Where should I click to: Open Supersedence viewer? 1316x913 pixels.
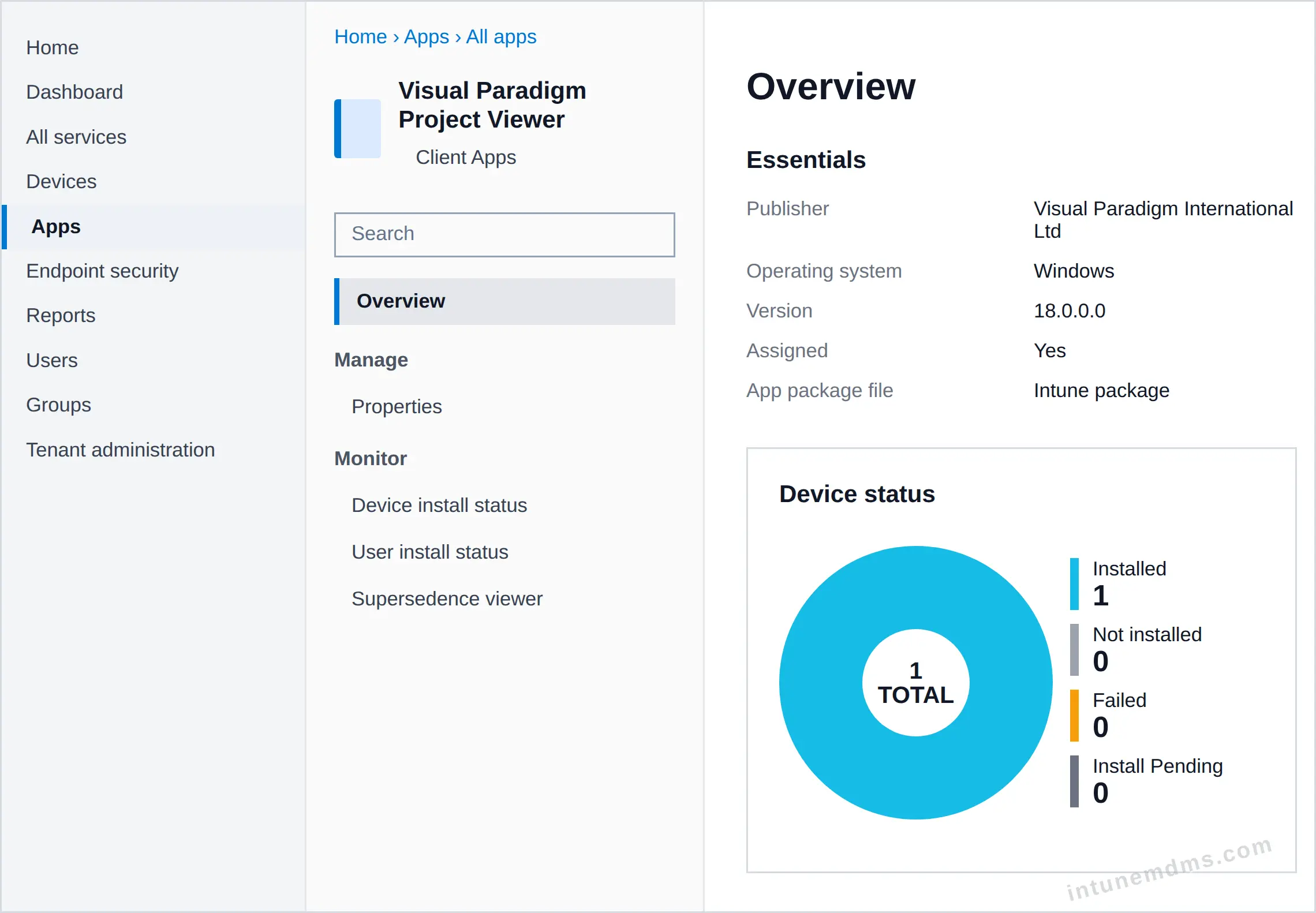[x=447, y=599]
